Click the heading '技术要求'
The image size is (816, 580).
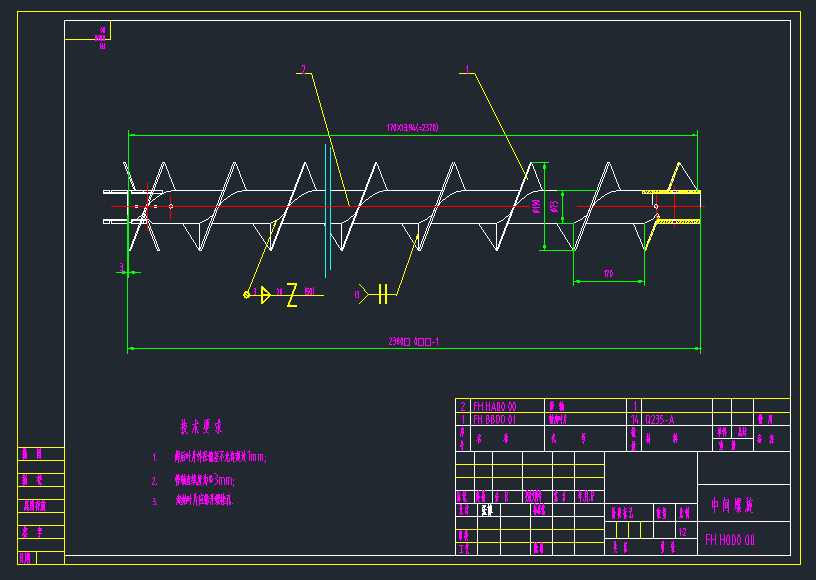point(201,427)
